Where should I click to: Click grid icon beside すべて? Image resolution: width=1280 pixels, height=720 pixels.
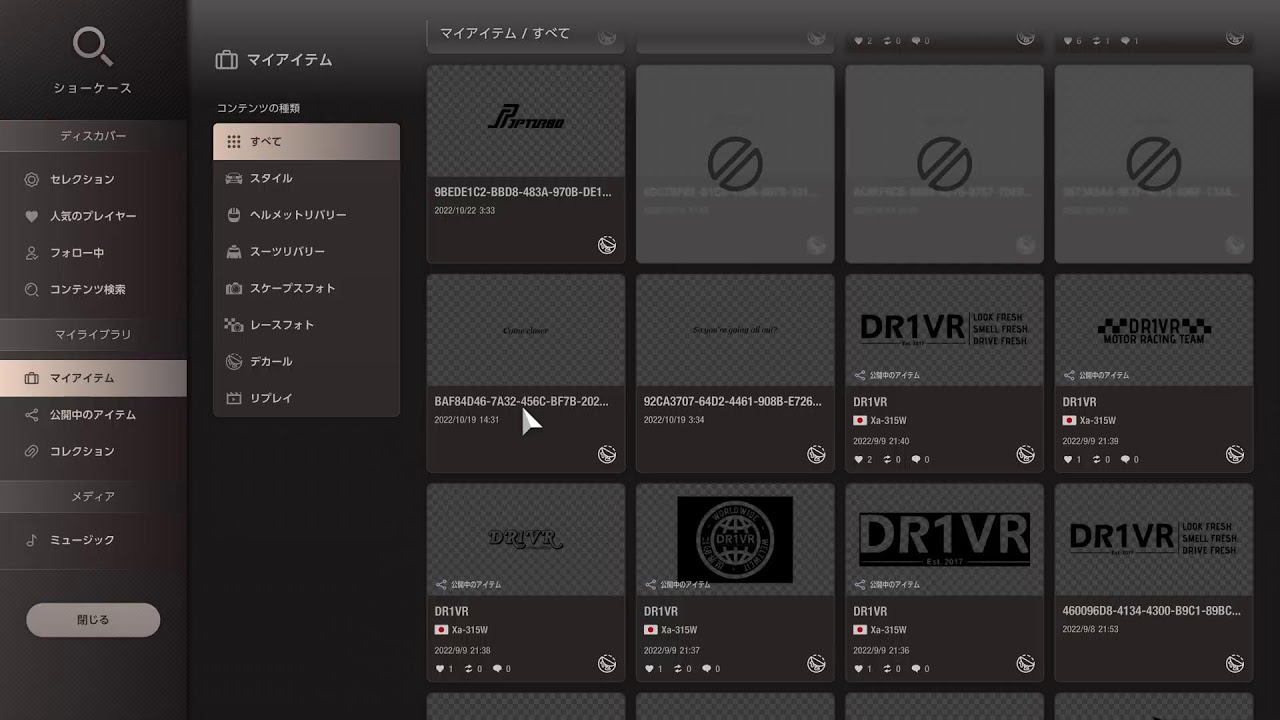[x=234, y=142]
